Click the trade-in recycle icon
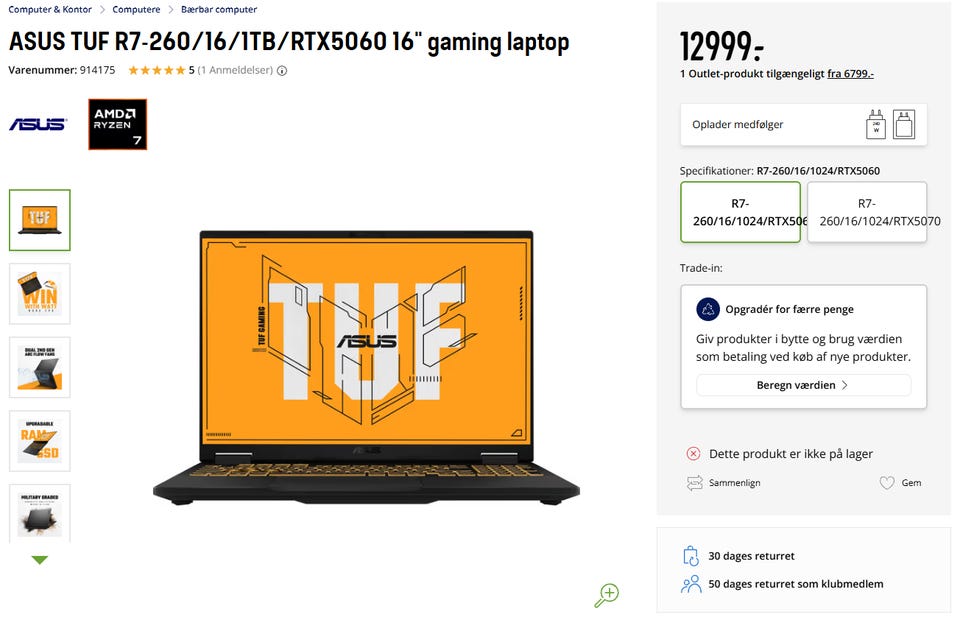This screenshot has height=620, width=960. (708, 309)
